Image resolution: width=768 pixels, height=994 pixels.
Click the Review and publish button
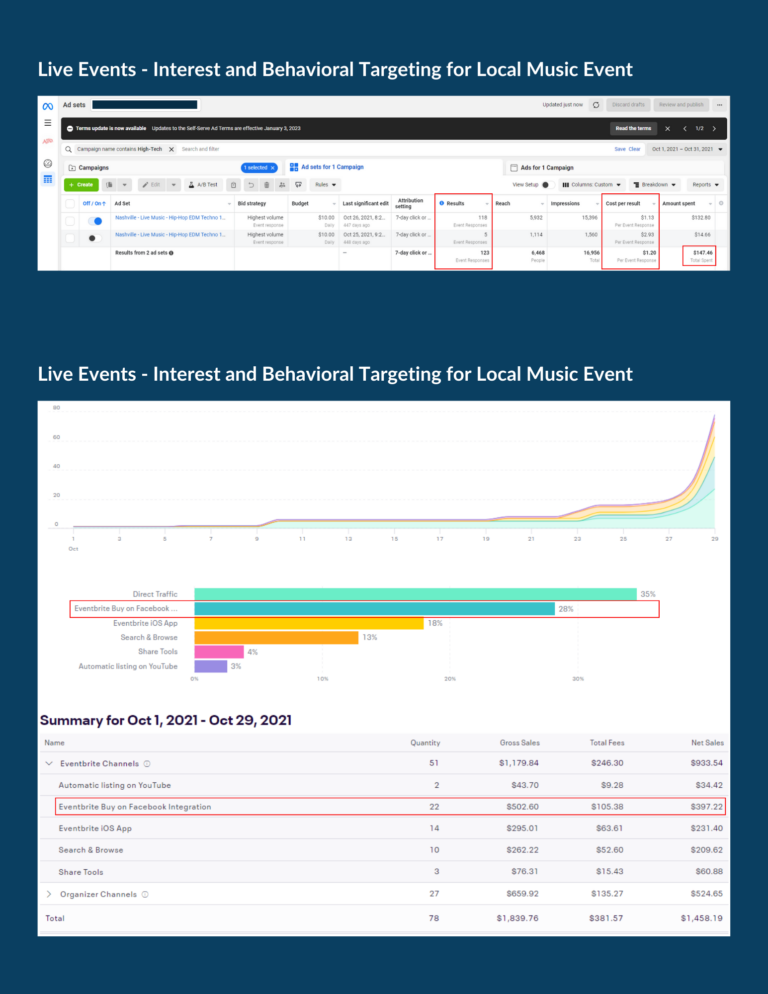[681, 105]
